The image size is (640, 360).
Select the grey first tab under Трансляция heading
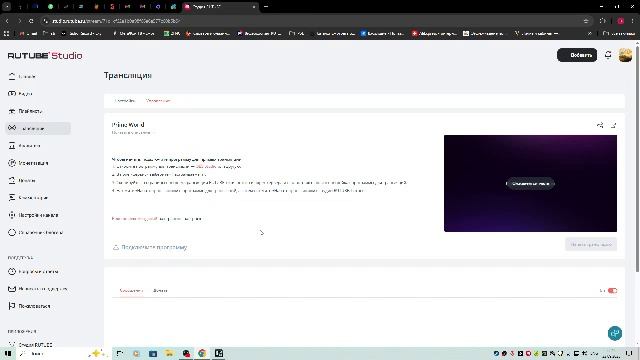[124, 100]
